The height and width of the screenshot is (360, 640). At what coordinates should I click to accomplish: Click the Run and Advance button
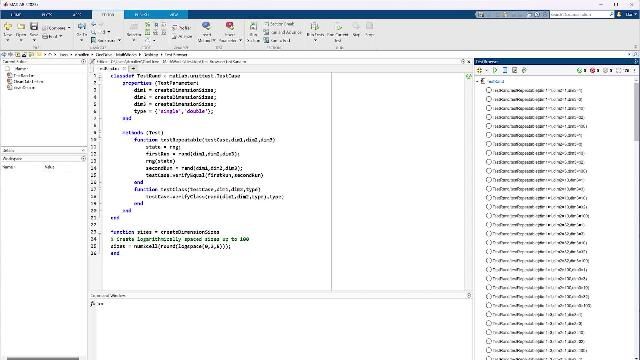pyautogui.click(x=282, y=32)
